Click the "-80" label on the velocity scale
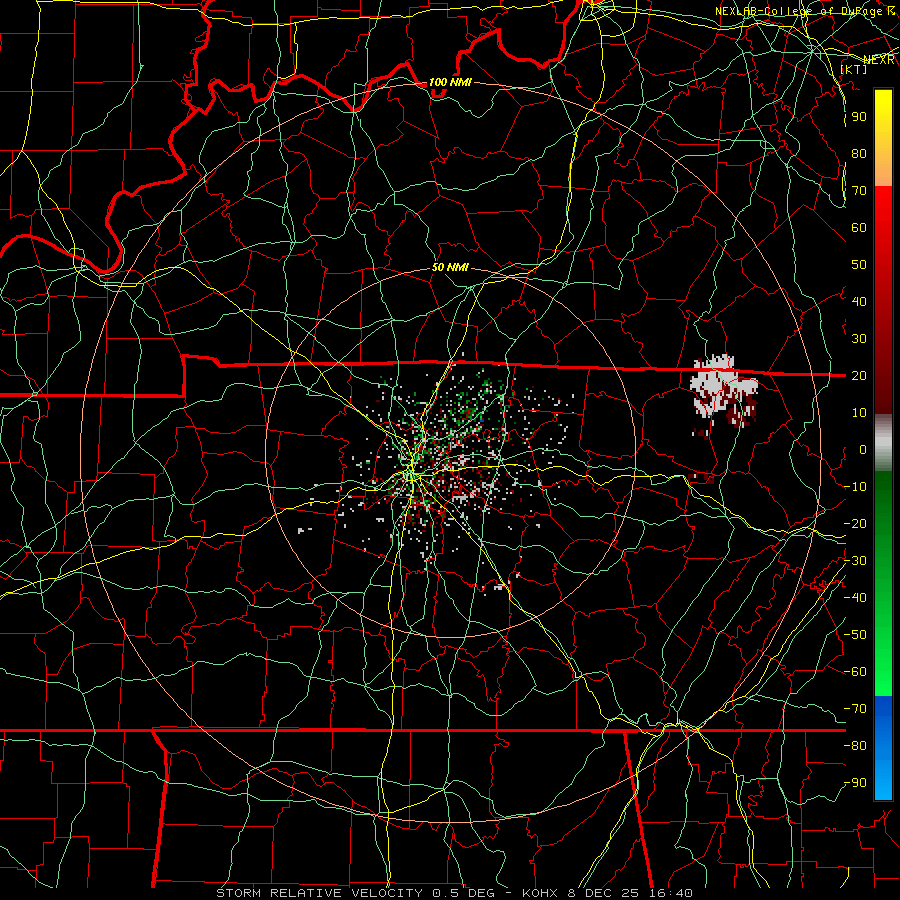This screenshot has width=900, height=900. (856, 746)
